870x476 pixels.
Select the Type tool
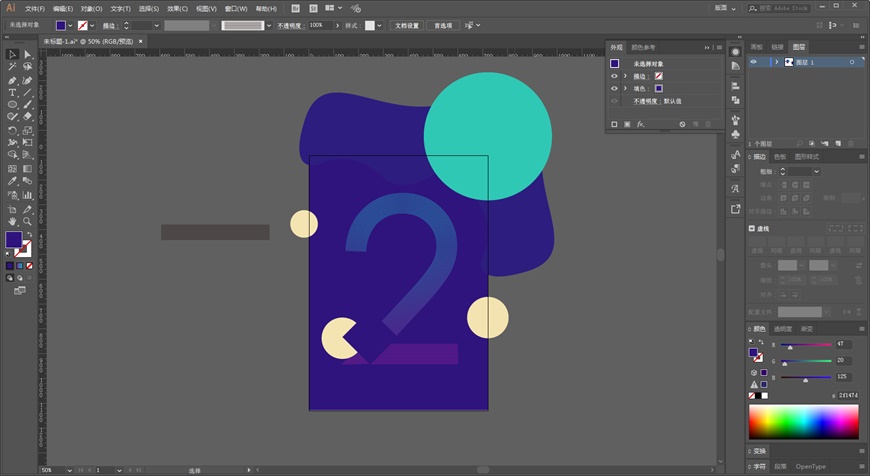pos(12,92)
